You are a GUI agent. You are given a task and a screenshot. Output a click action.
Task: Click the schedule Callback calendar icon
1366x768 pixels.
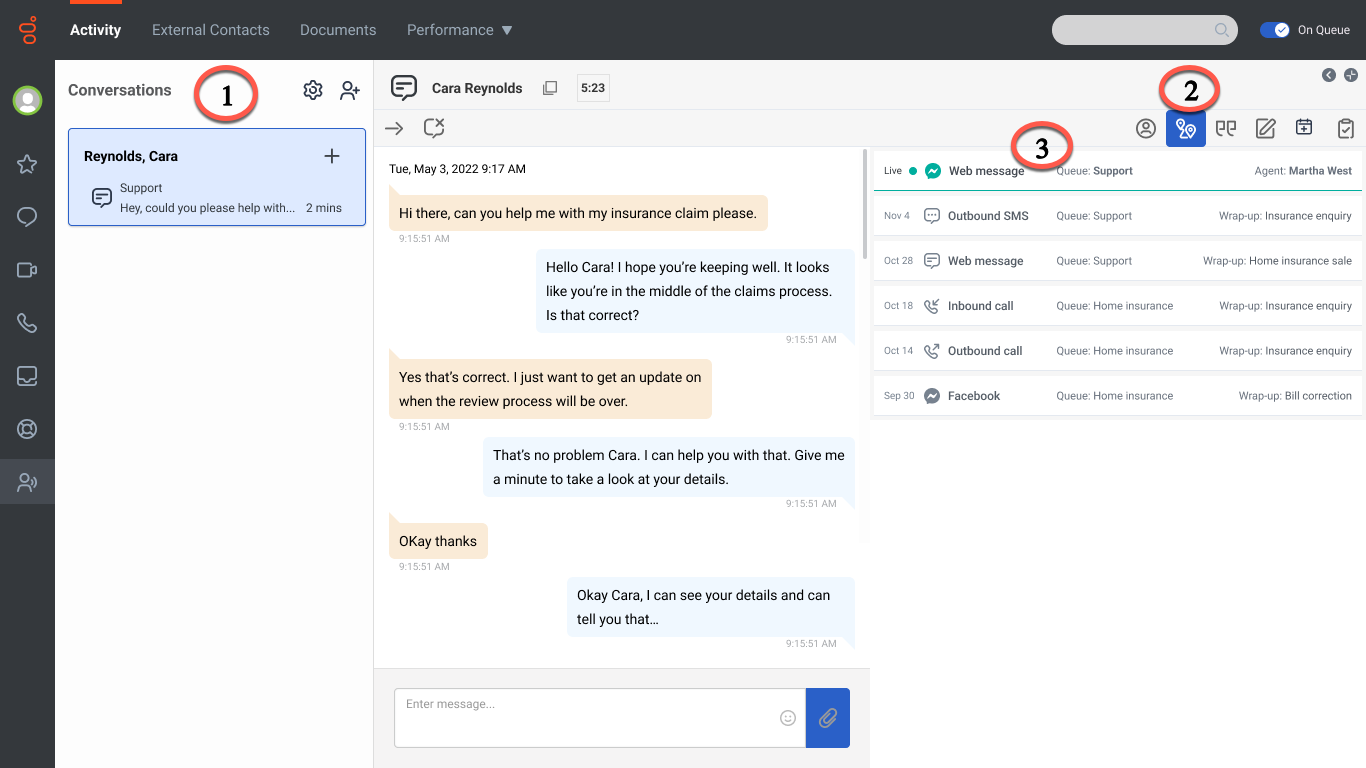click(x=1304, y=128)
